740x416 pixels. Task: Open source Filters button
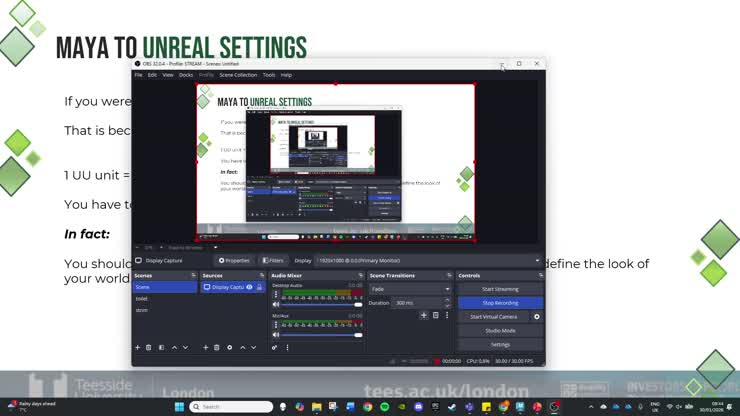273,261
